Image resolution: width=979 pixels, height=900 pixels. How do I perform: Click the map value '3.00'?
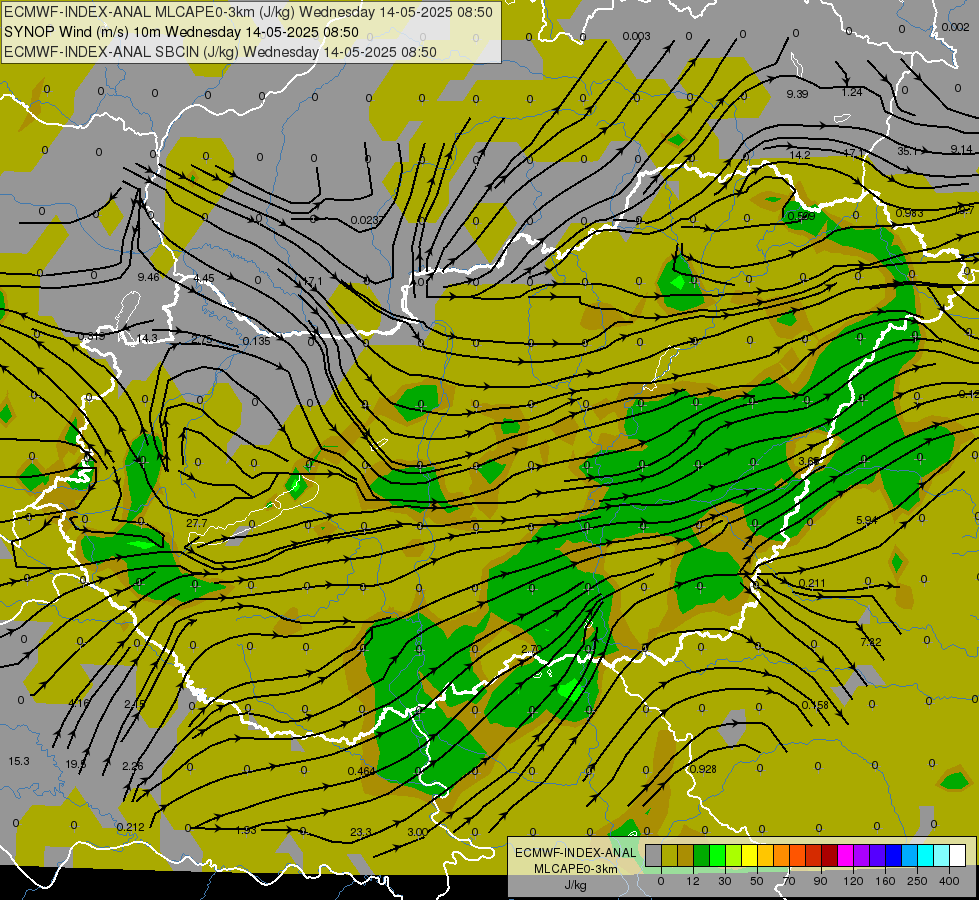tap(417, 832)
